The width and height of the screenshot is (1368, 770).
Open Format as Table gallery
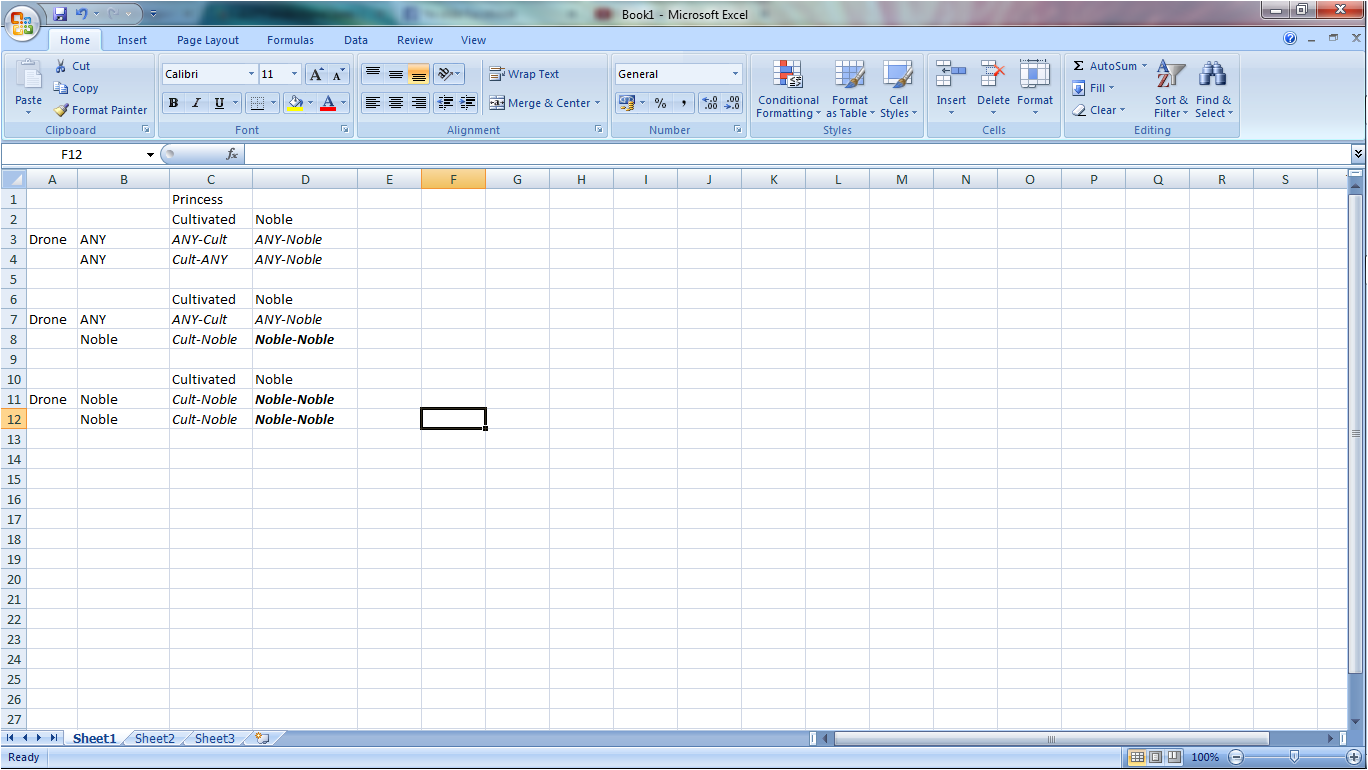pos(850,89)
